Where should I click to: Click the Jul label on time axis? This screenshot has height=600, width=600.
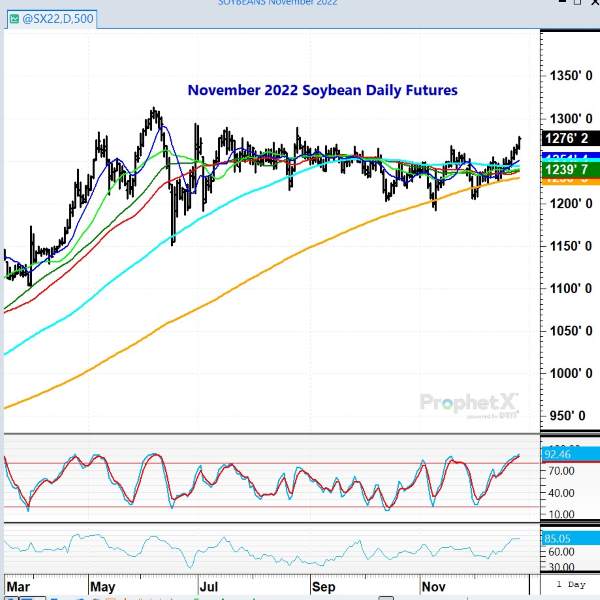click(209, 587)
